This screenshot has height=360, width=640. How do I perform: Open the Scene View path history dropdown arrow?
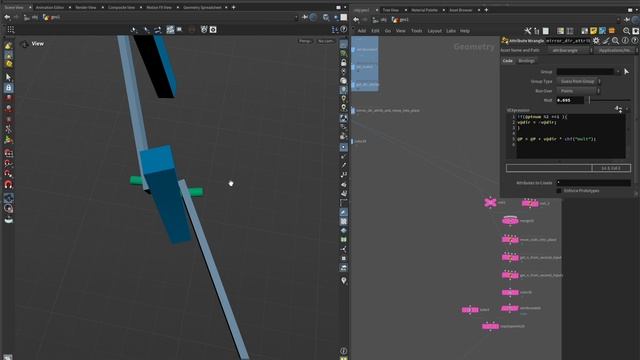(296, 17)
